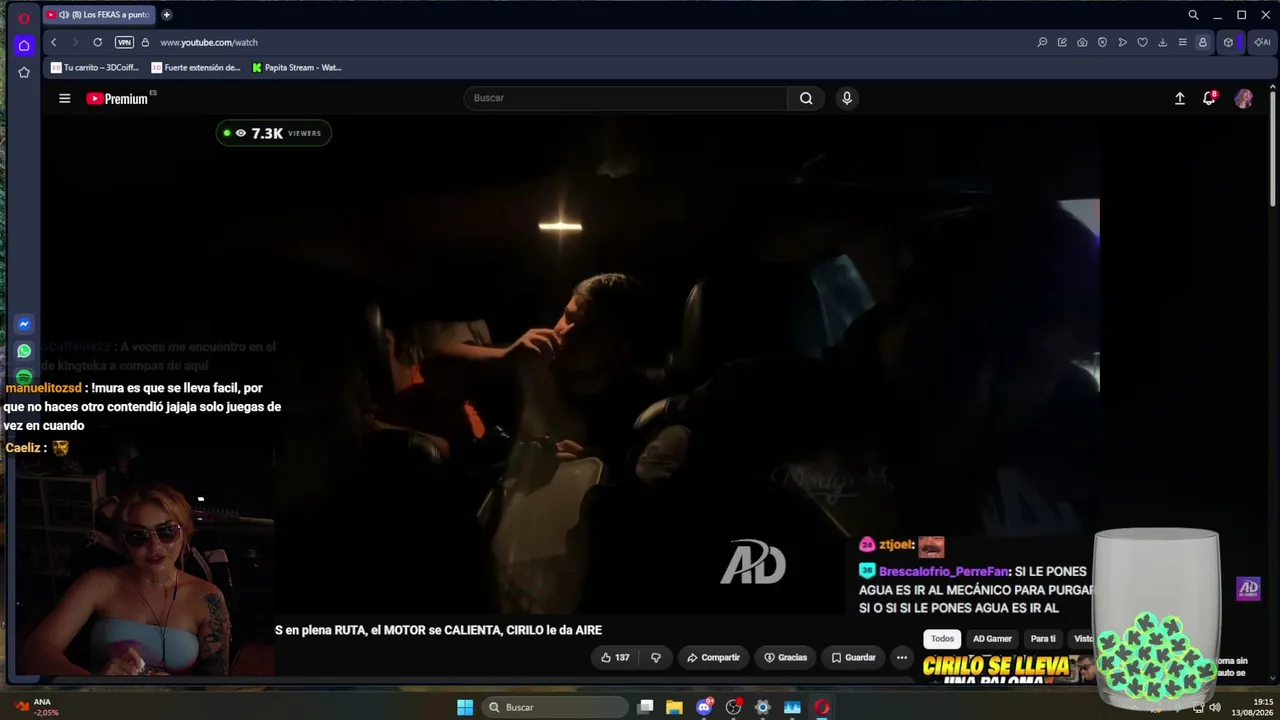Reload the YouTube page

tap(98, 42)
